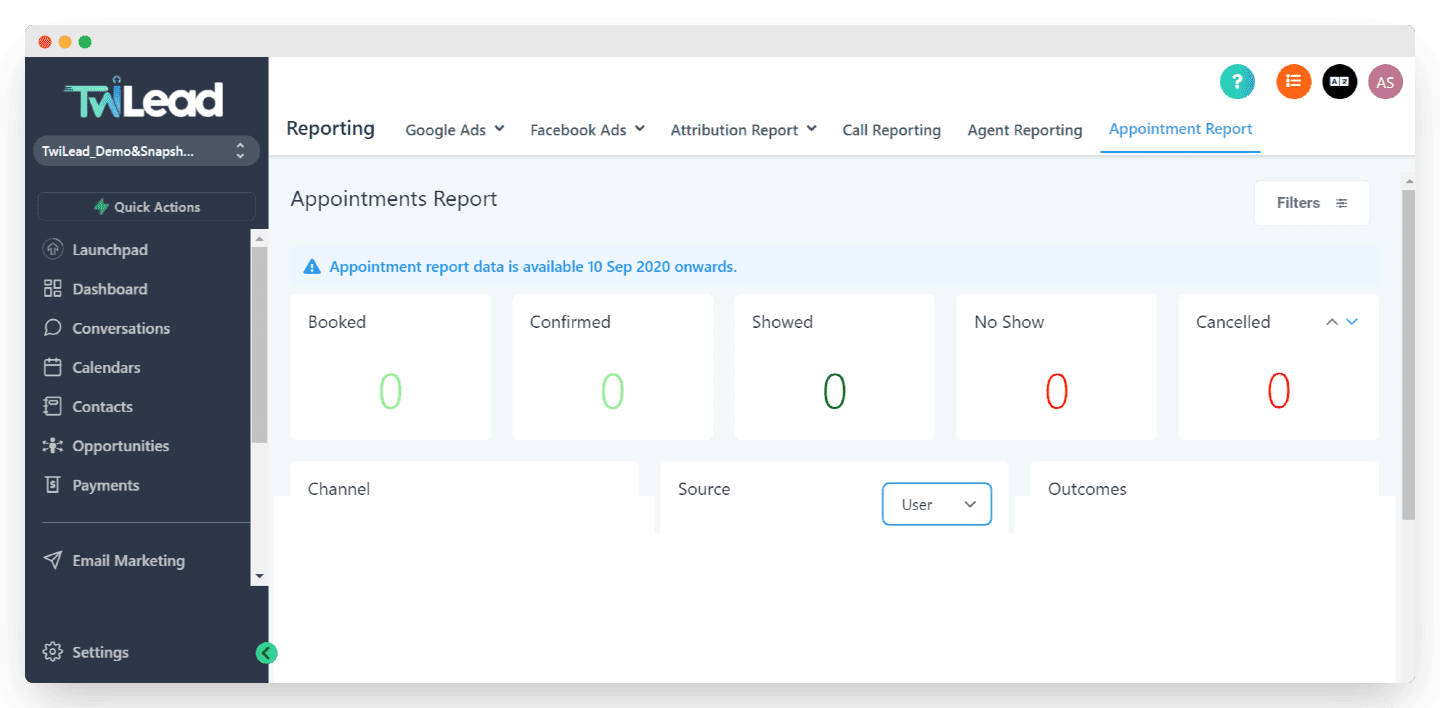Click the blue warning info icon

pyautogui.click(x=312, y=267)
